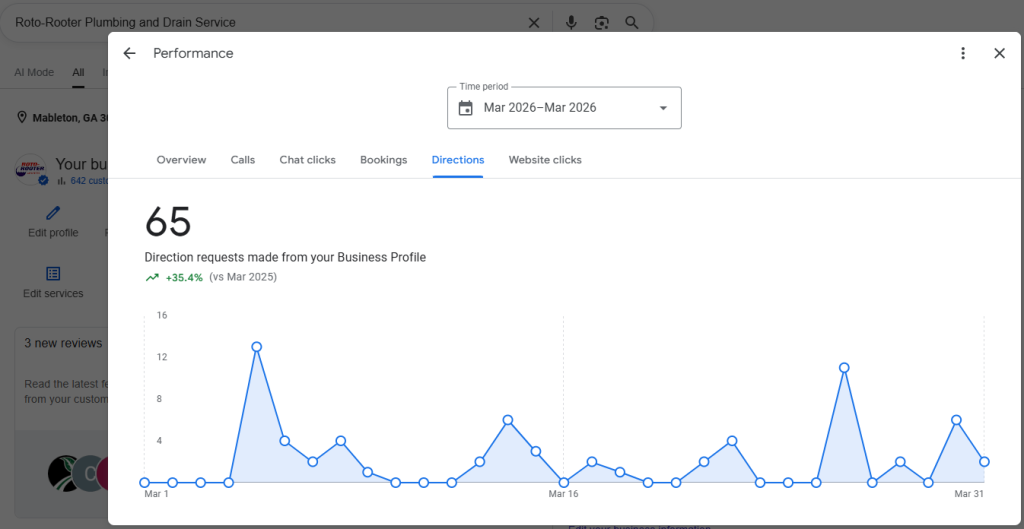Click the green trending-up arrow icon
Screen dimensions: 1024x529
pyautogui.click(x=152, y=277)
